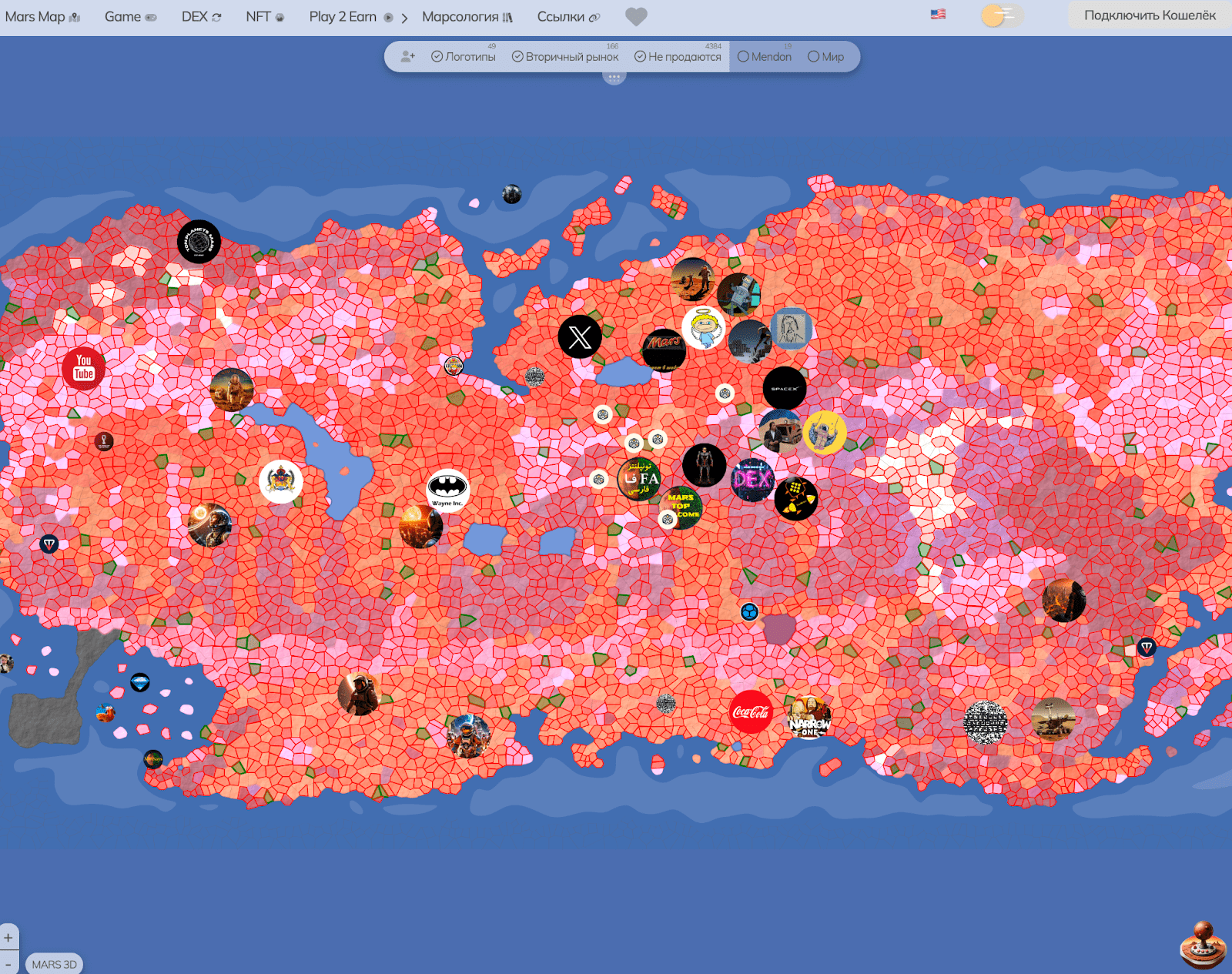Viewport: 1232px width, 974px height.
Task: Open the SpaceX logo marker
Action: point(785,389)
